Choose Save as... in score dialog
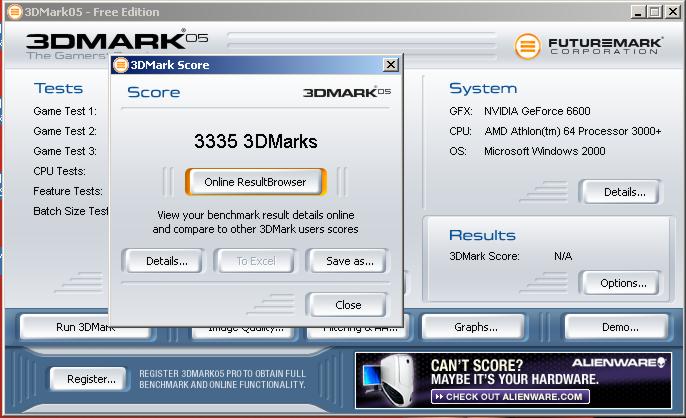 [x=348, y=261]
